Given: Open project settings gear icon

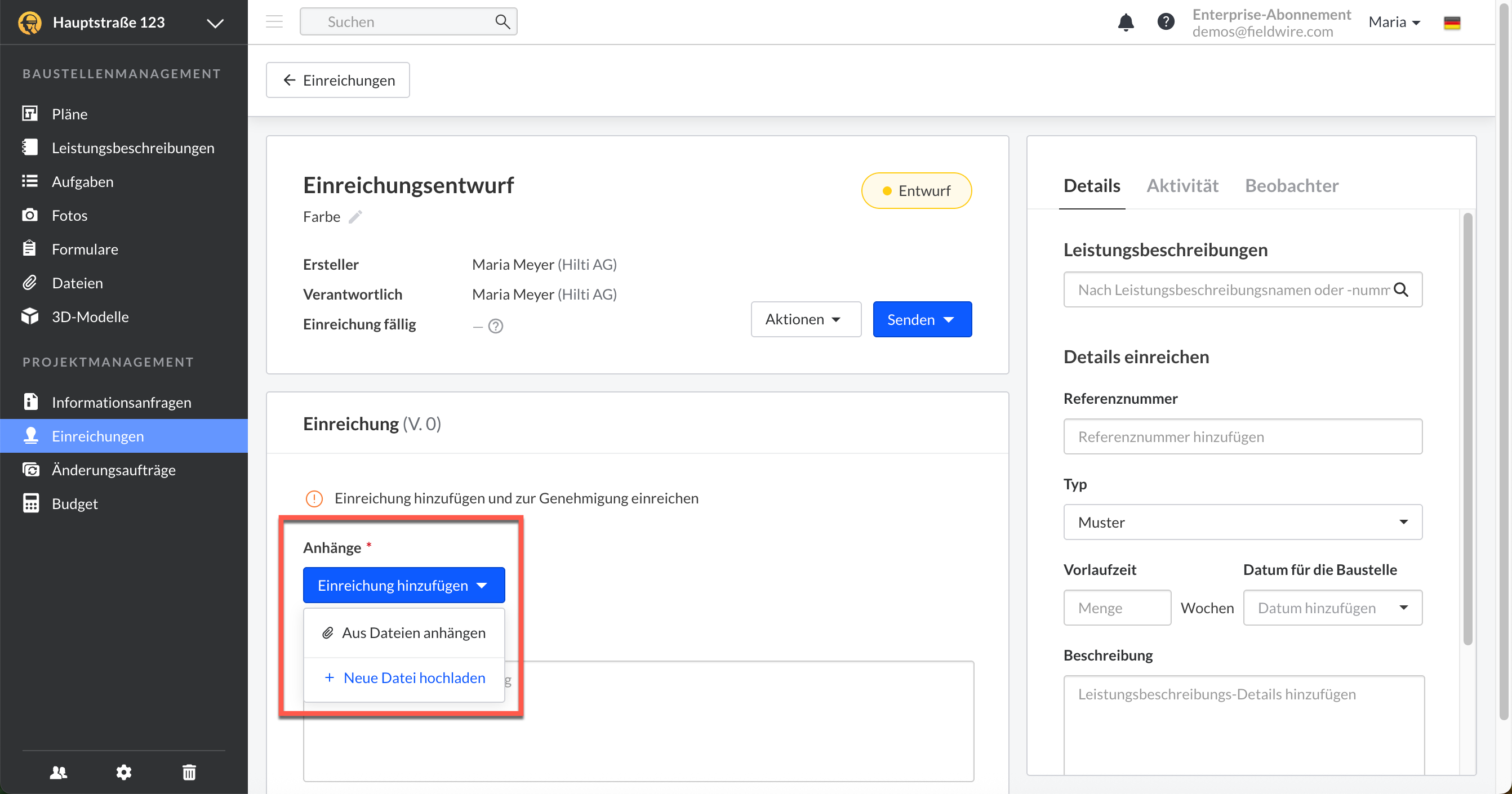Looking at the screenshot, I should click(x=123, y=771).
